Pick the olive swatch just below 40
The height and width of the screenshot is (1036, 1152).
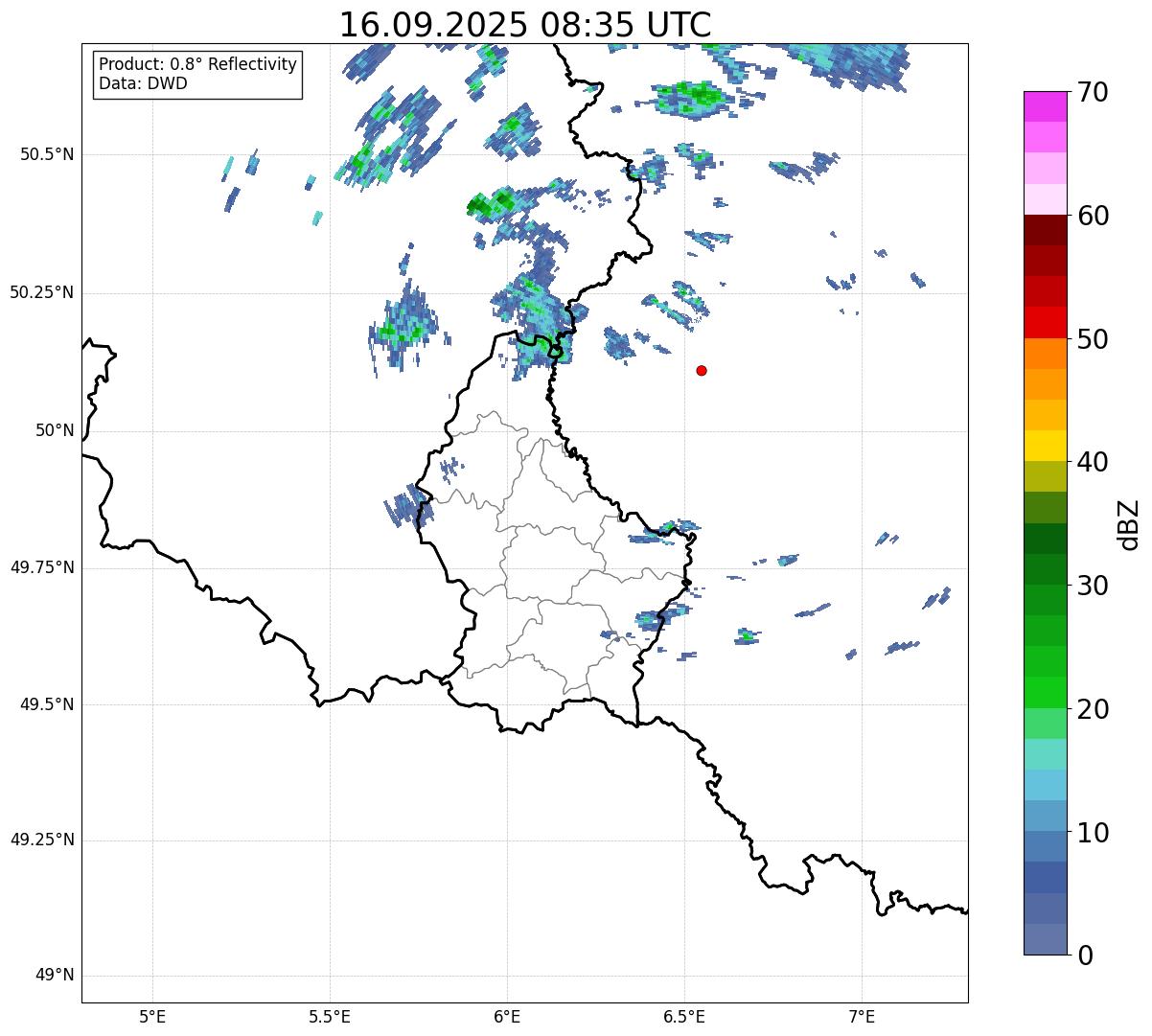(x=1045, y=476)
